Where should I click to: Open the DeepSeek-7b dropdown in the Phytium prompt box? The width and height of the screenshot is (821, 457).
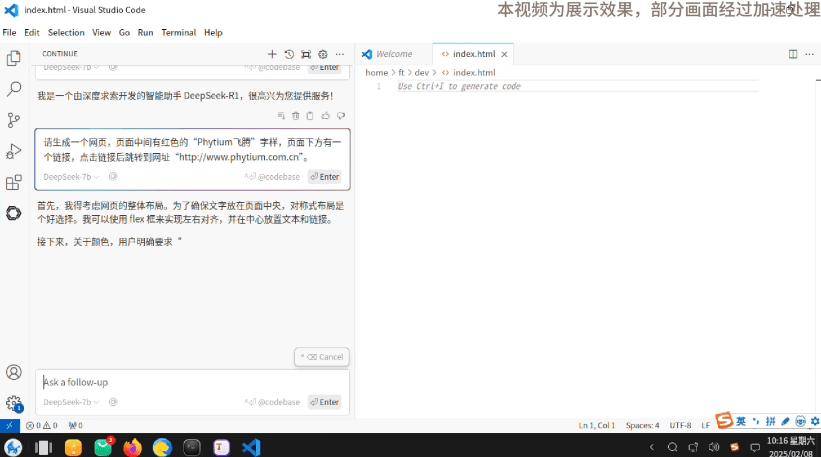coord(71,177)
